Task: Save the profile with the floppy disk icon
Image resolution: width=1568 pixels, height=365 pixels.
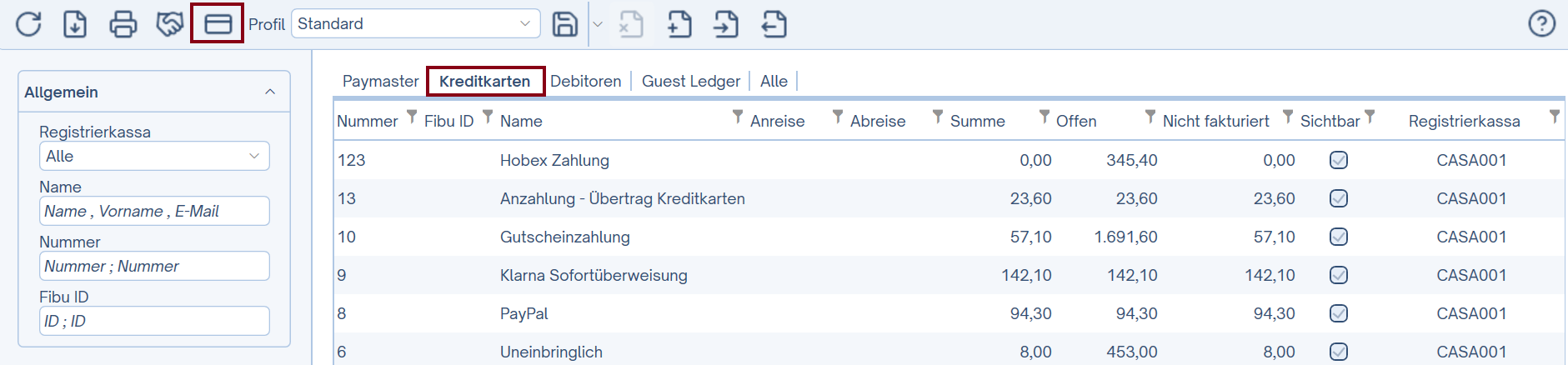Action: 564,24
